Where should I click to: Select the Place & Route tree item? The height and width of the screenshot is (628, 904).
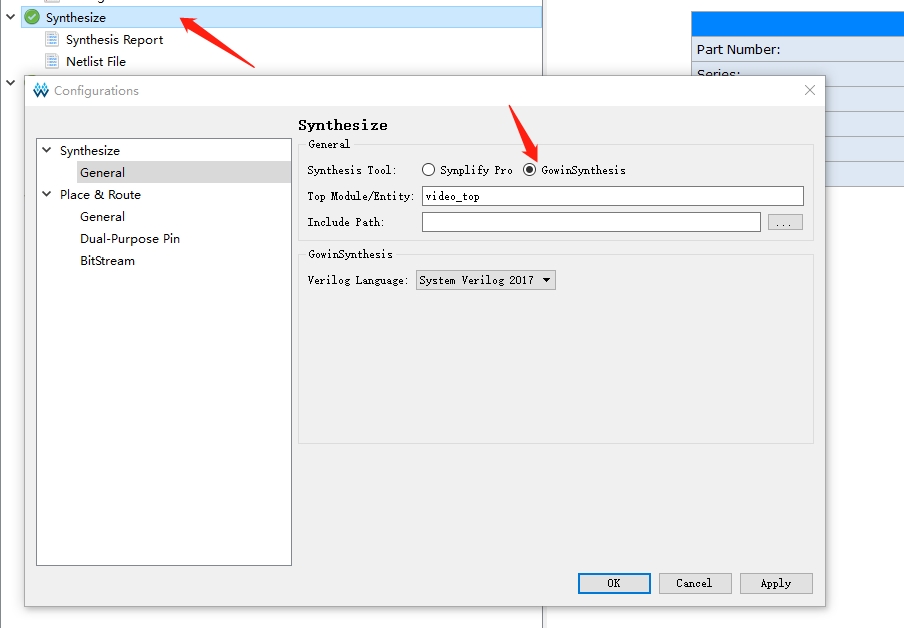coord(100,195)
